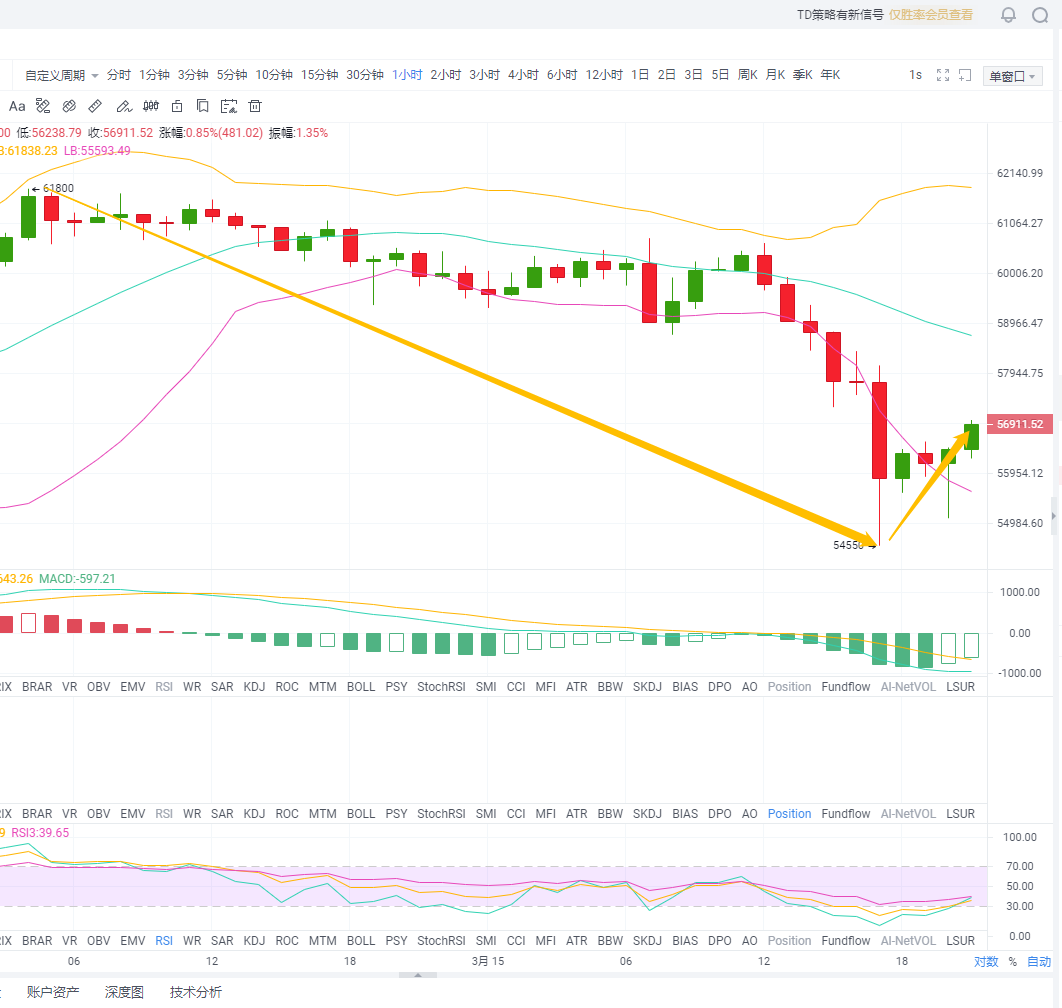Open the search magnifier icon
1062x1008 pixels.
click(x=1040, y=15)
